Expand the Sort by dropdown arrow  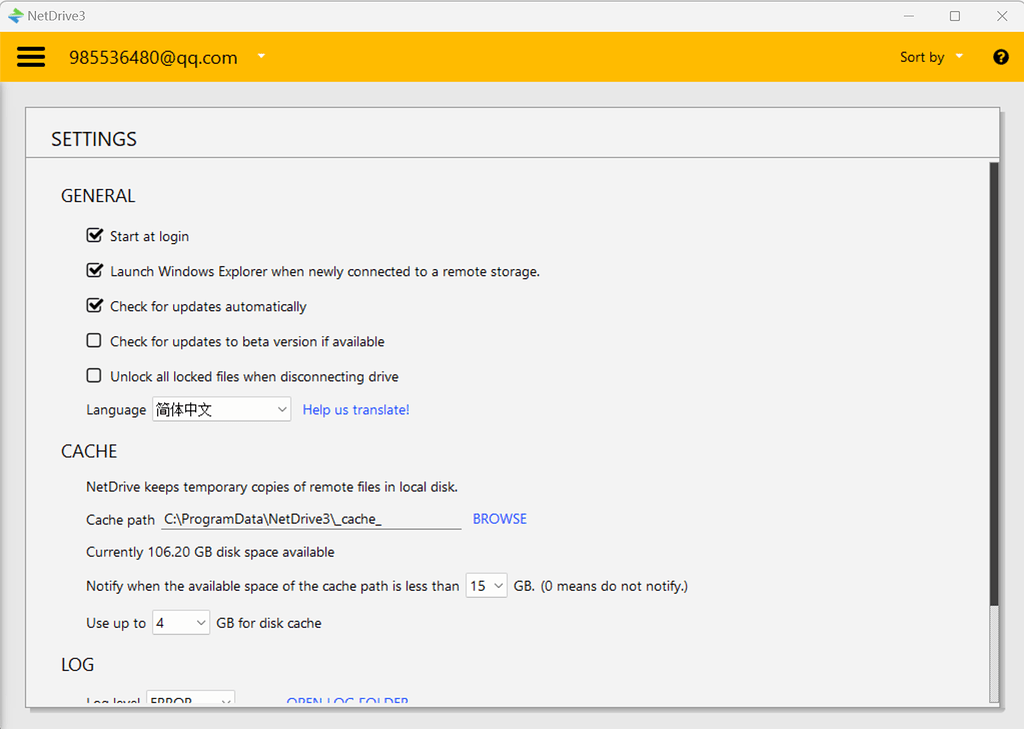958,57
